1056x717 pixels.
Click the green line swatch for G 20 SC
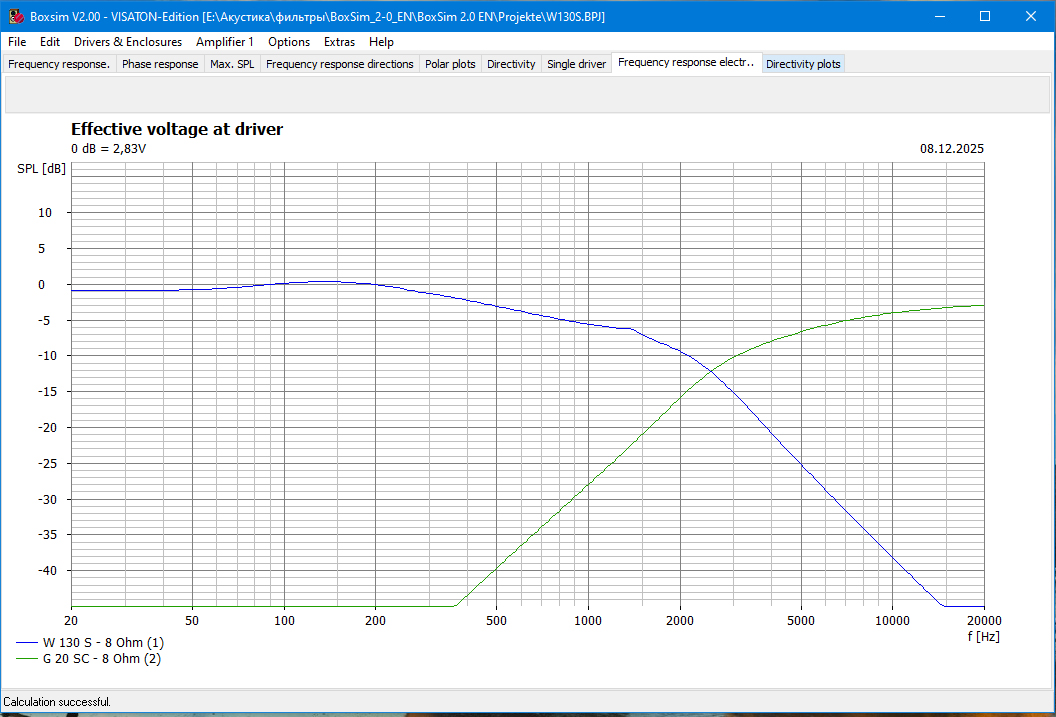click(x=26, y=659)
